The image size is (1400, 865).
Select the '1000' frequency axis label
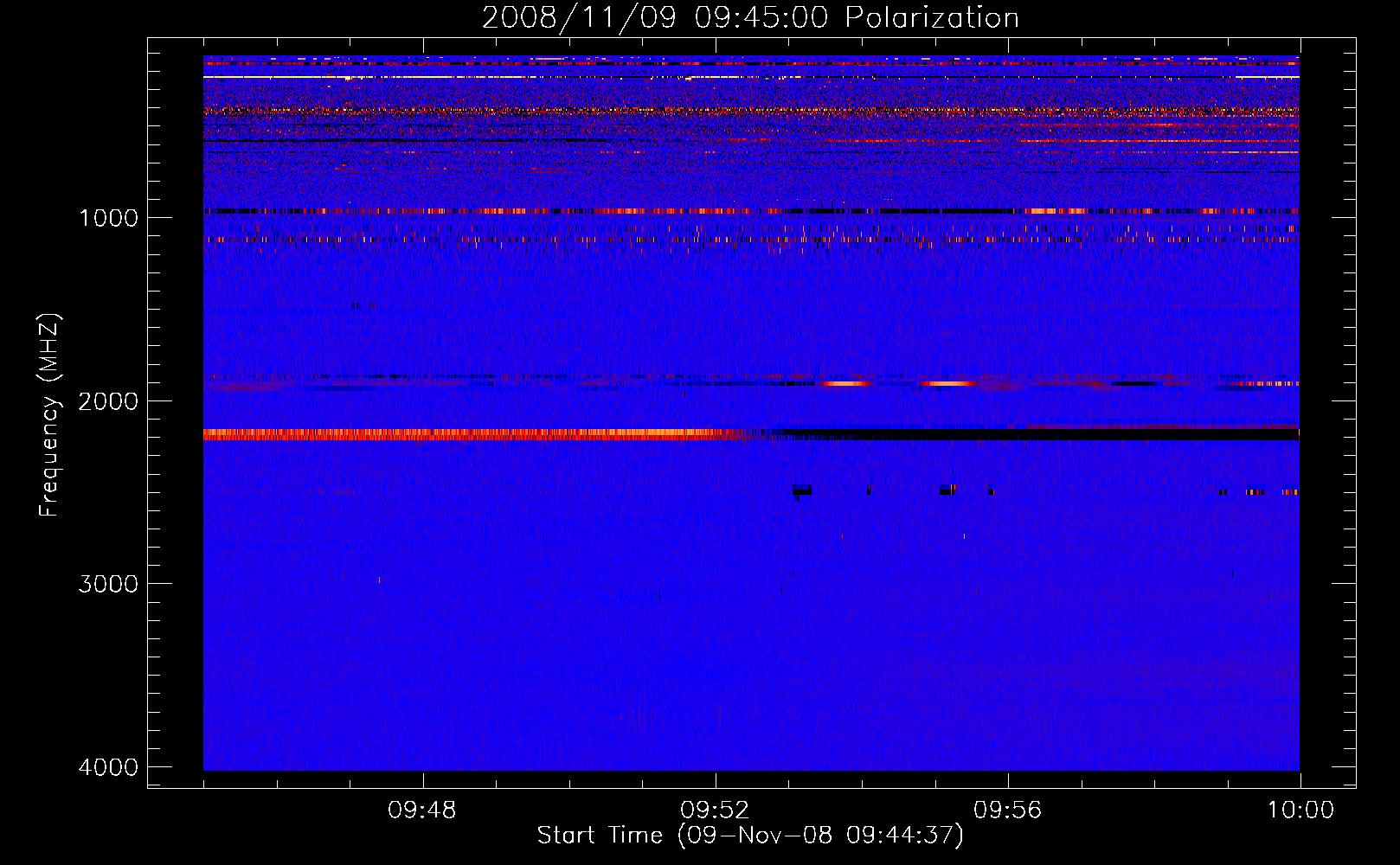point(108,218)
